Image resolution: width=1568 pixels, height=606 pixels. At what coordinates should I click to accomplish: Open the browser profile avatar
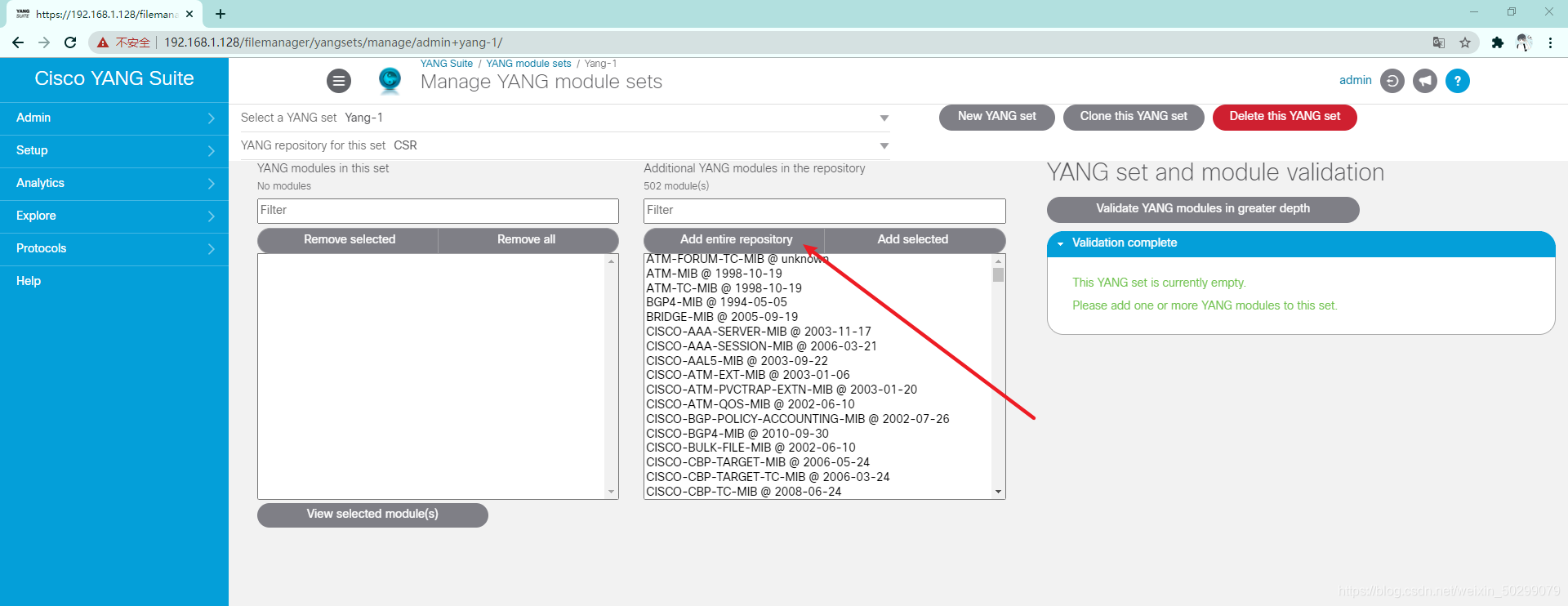pos(1524,42)
